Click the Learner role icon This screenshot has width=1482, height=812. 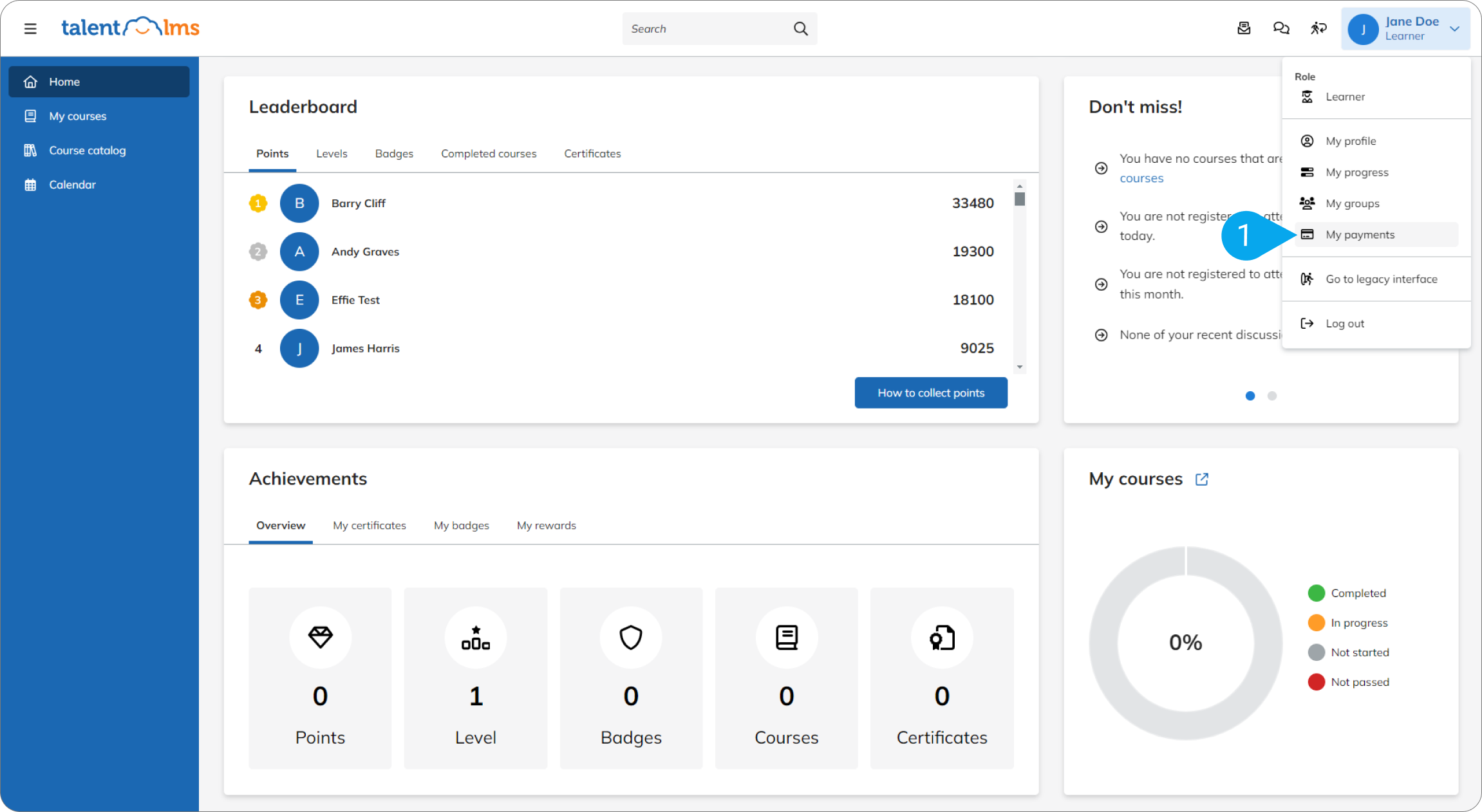pyautogui.click(x=1307, y=97)
